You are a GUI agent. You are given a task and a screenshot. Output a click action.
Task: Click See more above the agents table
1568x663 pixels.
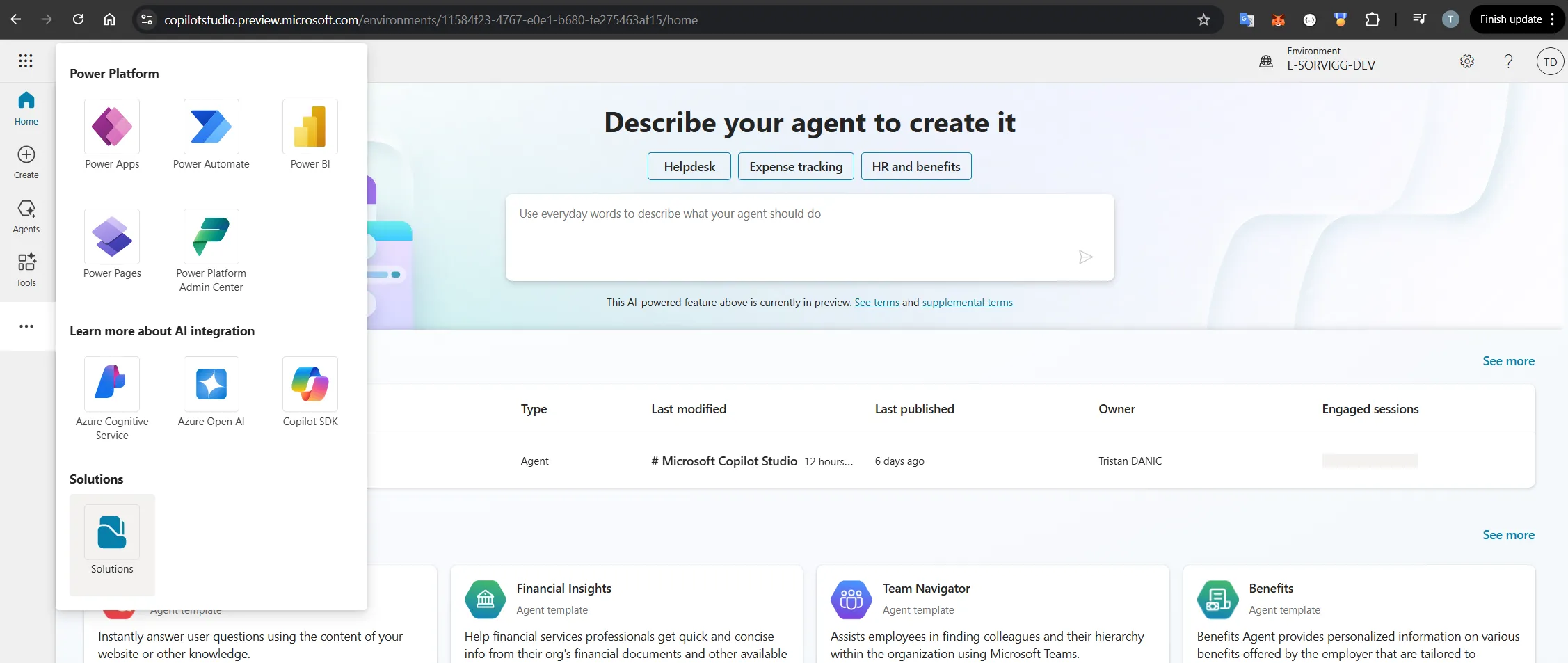click(1508, 361)
